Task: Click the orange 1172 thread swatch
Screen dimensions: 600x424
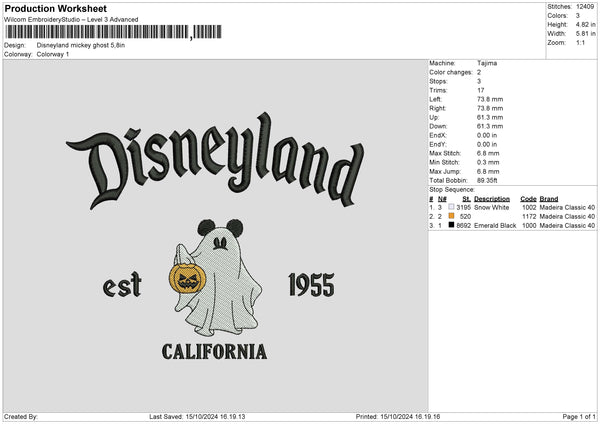Action: pyautogui.click(x=451, y=216)
